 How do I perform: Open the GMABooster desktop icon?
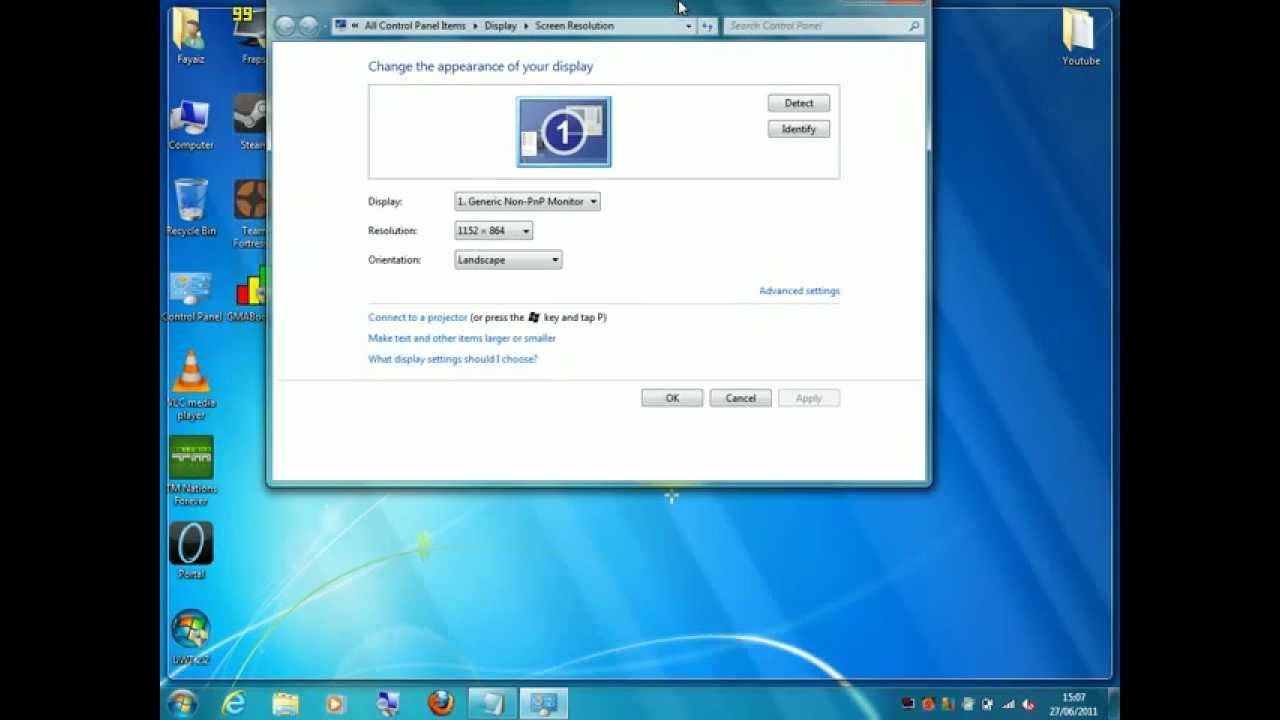point(247,294)
